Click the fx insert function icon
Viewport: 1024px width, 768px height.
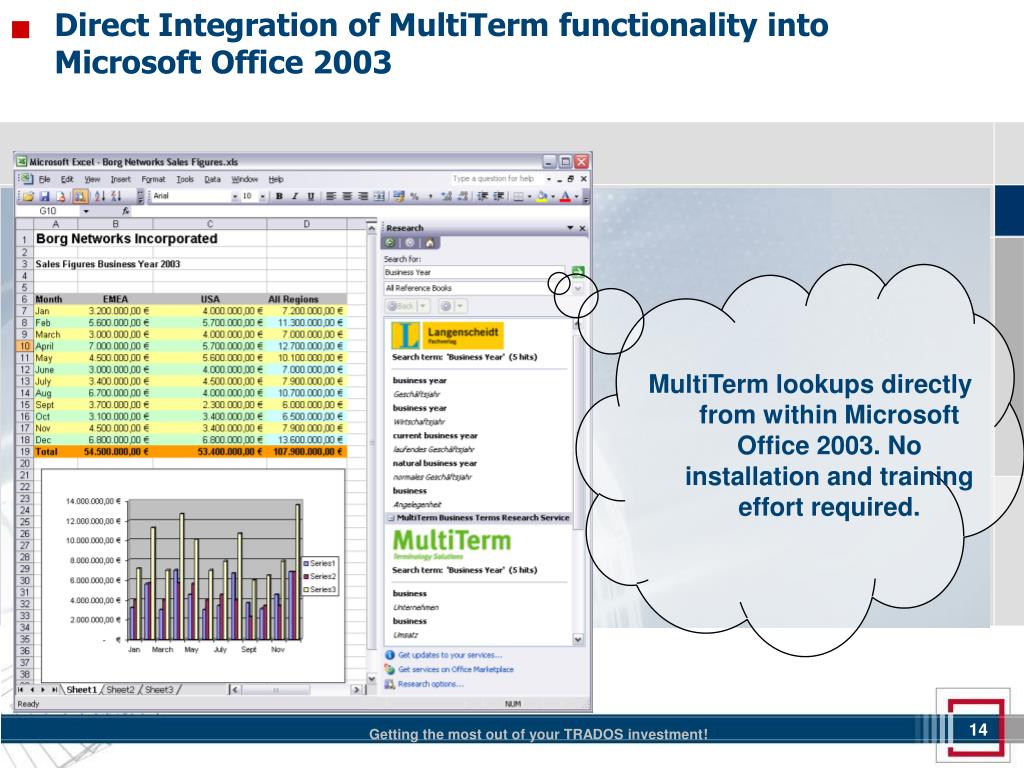coord(125,211)
